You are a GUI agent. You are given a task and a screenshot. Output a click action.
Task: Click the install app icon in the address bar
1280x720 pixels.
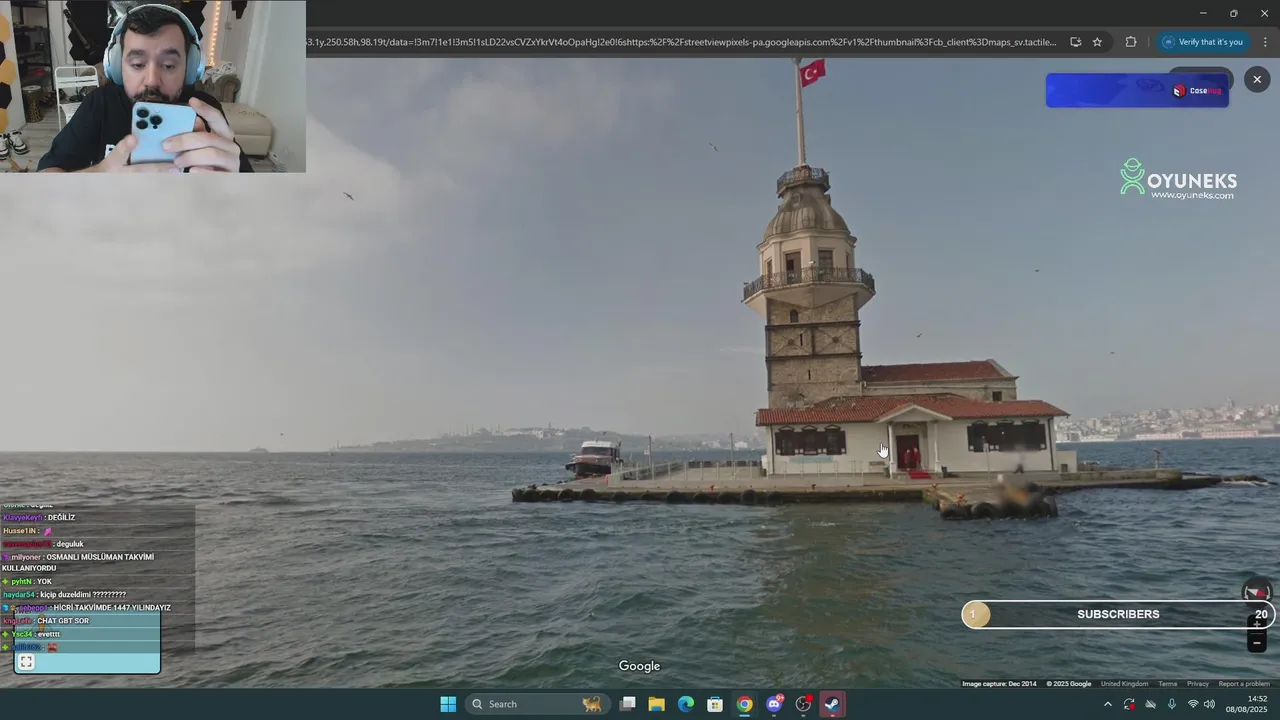coord(1075,42)
